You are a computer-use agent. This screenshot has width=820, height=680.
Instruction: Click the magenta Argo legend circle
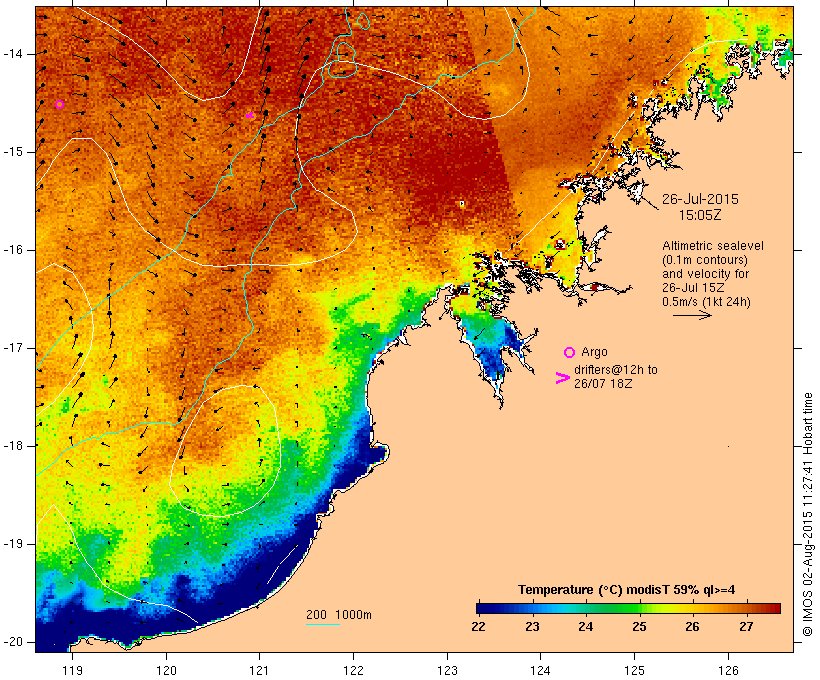tap(570, 352)
